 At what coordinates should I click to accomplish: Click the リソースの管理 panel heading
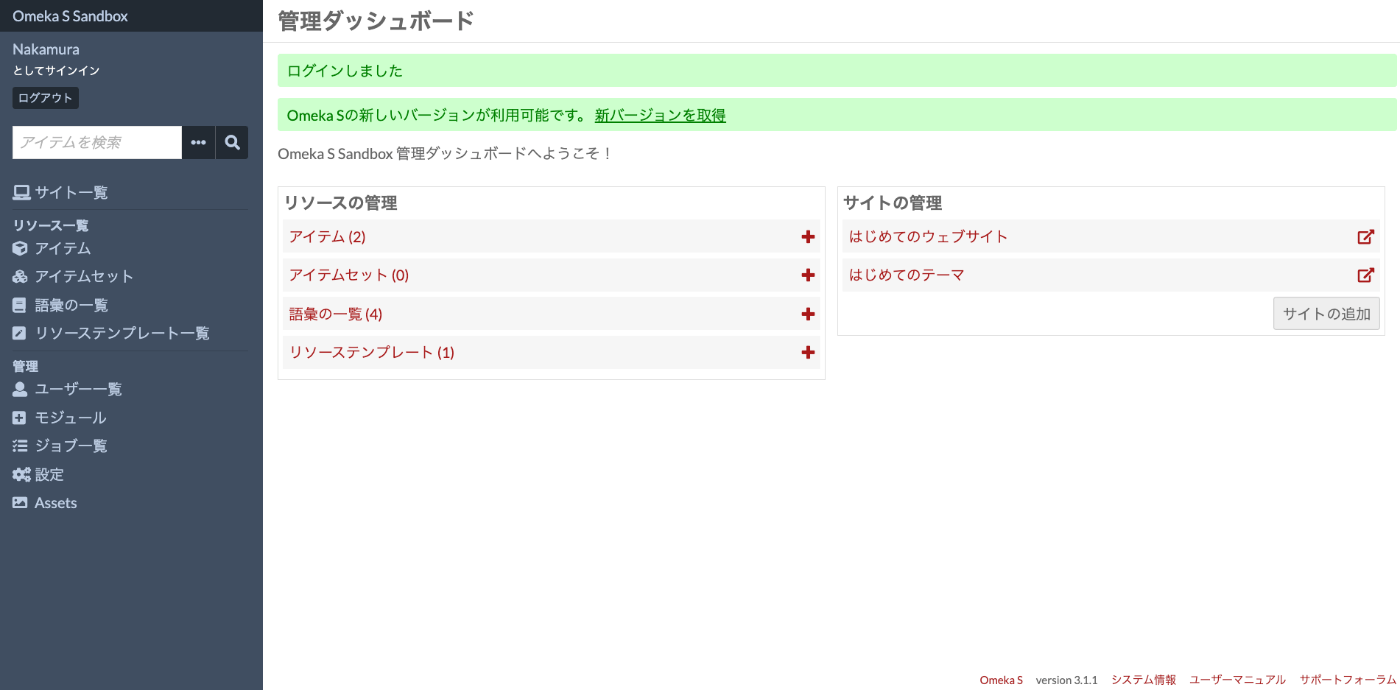click(340, 203)
